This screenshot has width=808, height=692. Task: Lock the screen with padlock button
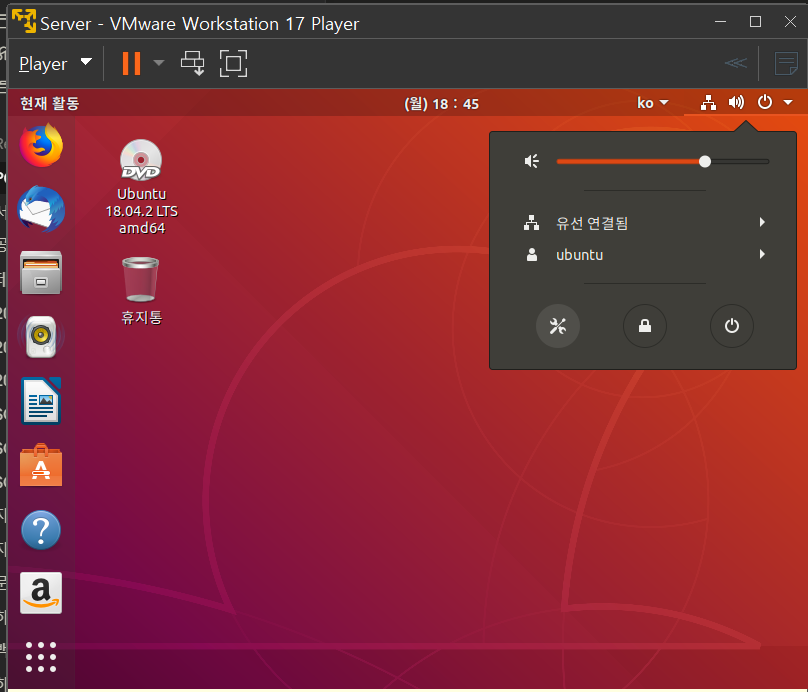coord(645,326)
